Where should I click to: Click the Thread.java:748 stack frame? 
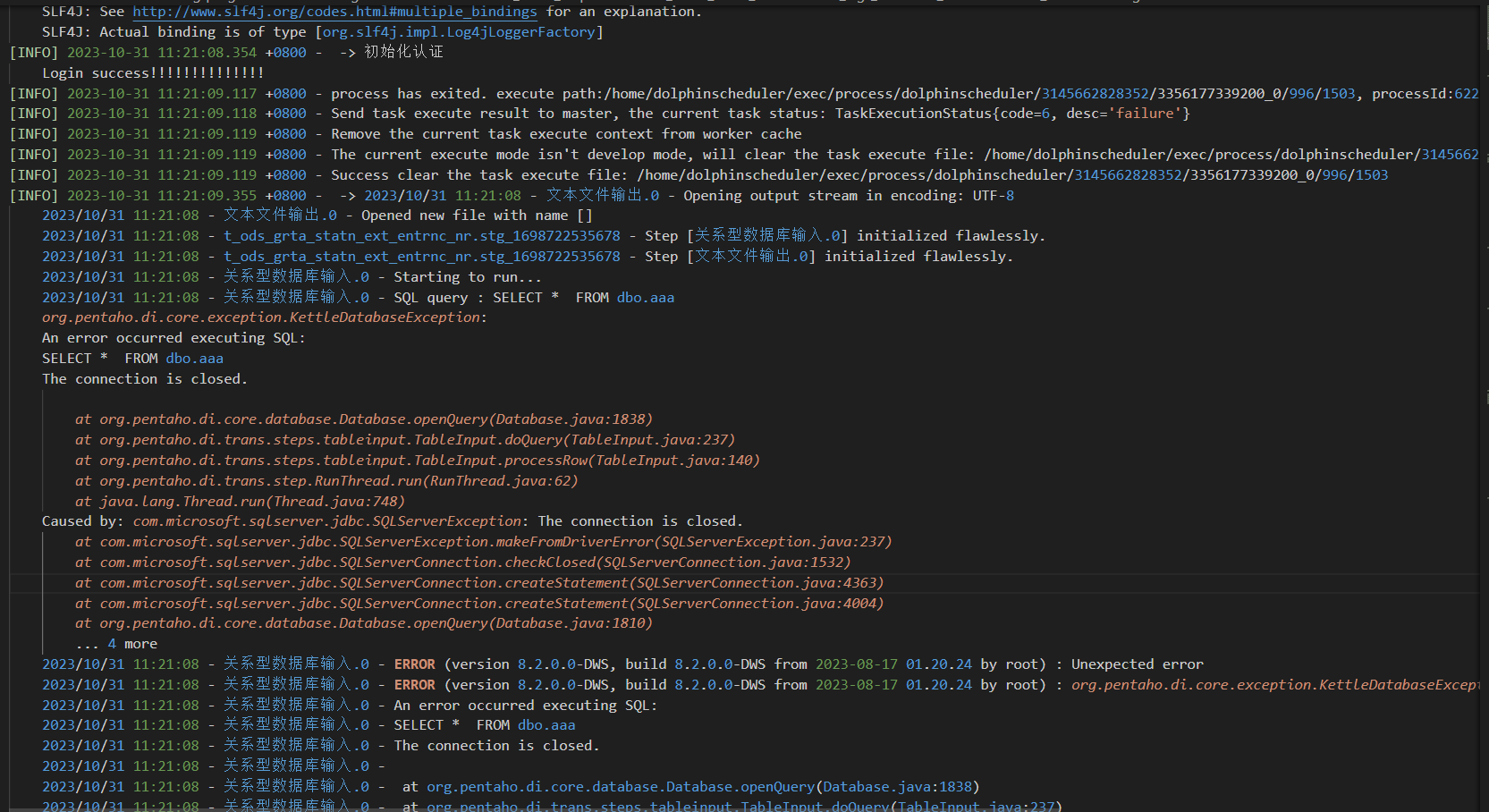tap(240, 502)
